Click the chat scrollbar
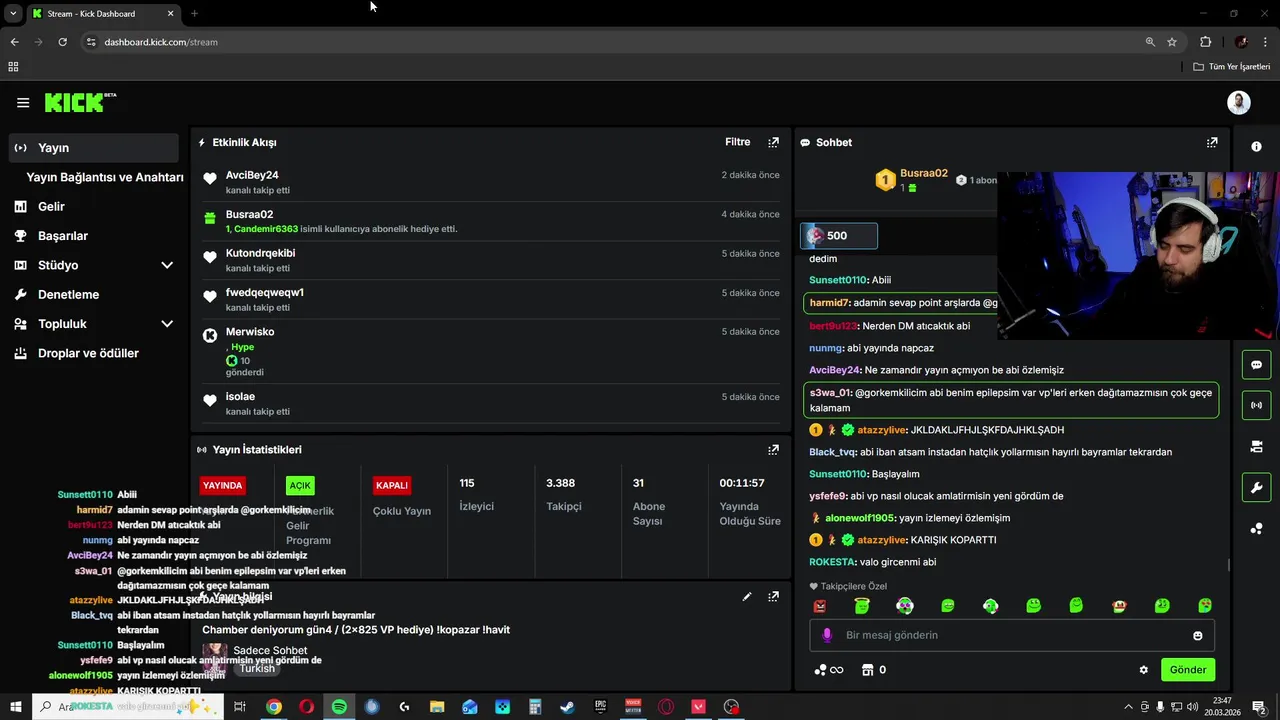Viewport: 1280px width, 720px height. 1229,565
